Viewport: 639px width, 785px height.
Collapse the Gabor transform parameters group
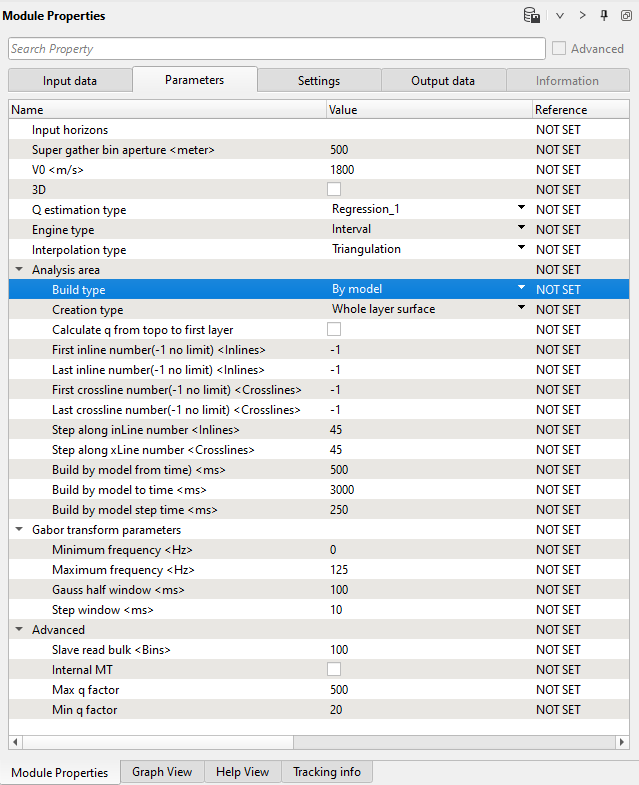click(x=20, y=529)
